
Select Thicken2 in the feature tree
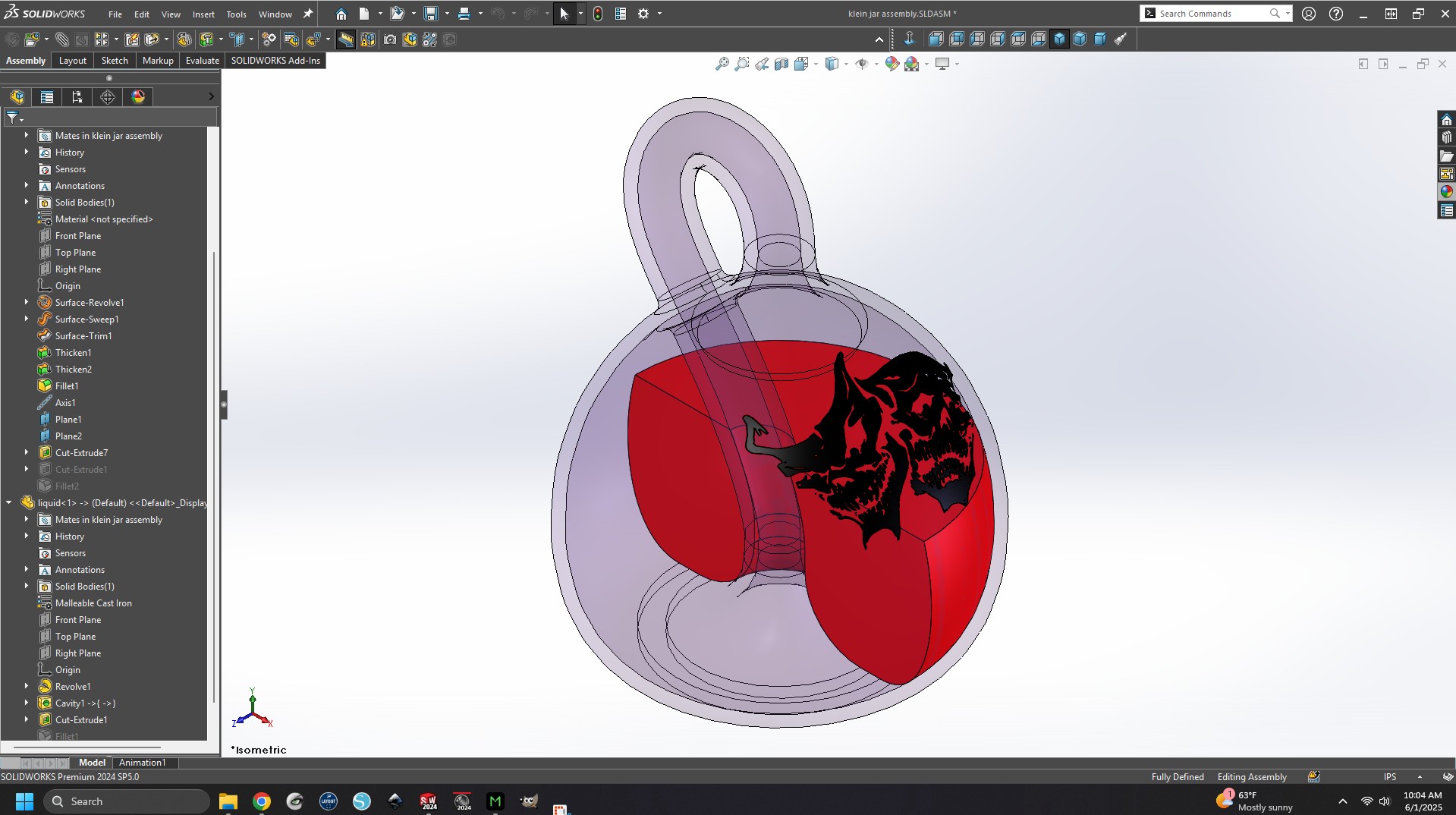pyautogui.click(x=74, y=370)
